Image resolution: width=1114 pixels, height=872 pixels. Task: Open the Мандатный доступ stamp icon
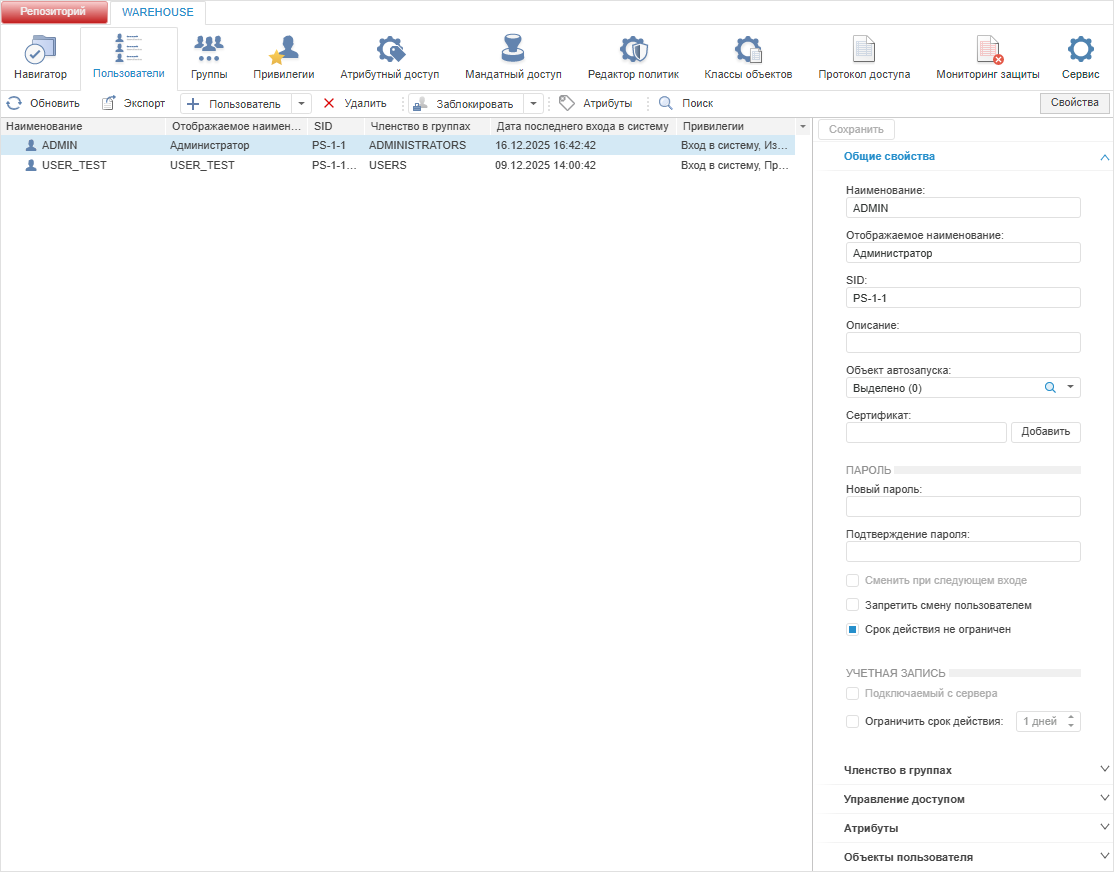[513, 48]
